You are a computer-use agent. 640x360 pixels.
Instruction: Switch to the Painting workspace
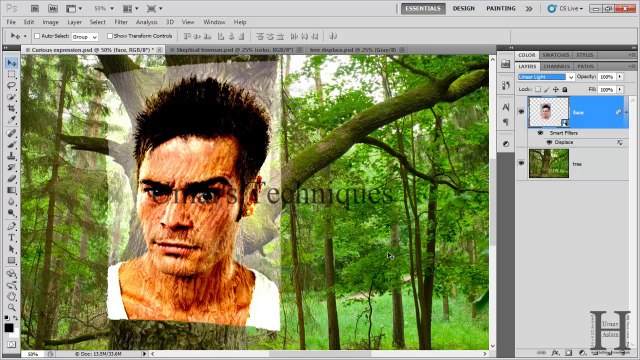(501, 9)
